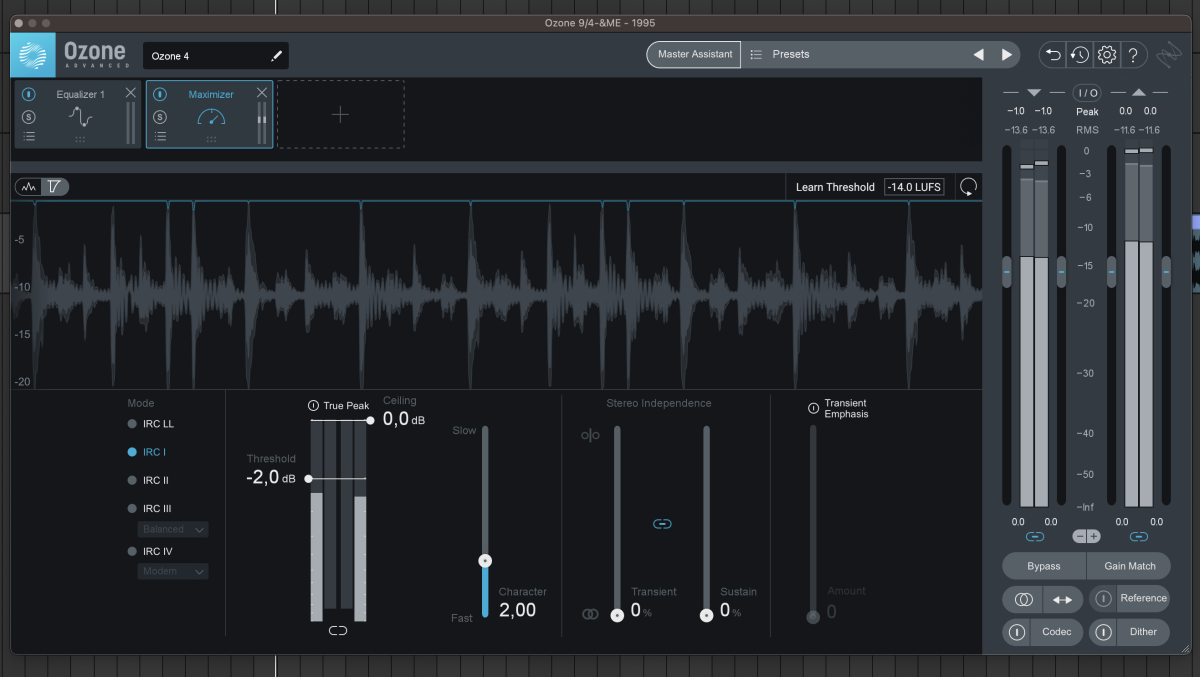Toggle Reference power button

pyautogui.click(x=1103, y=598)
